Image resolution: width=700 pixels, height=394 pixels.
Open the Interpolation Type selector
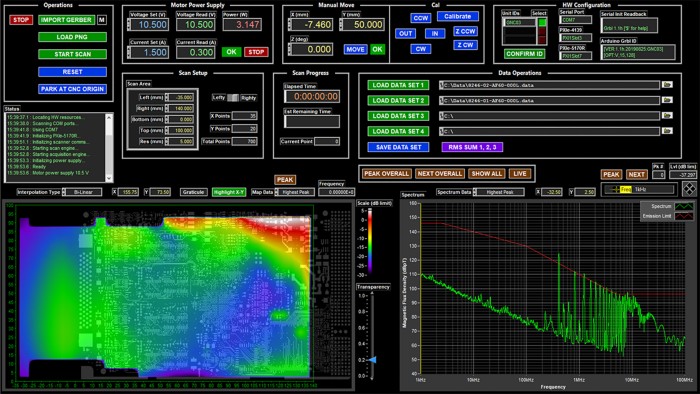pos(82,192)
